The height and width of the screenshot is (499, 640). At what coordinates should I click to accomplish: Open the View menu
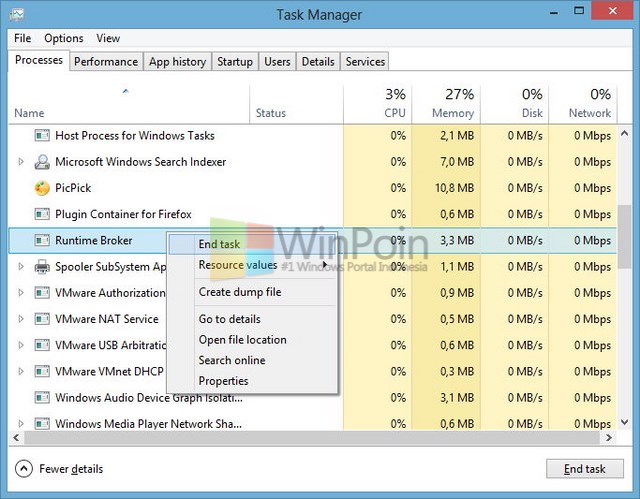[x=108, y=38]
